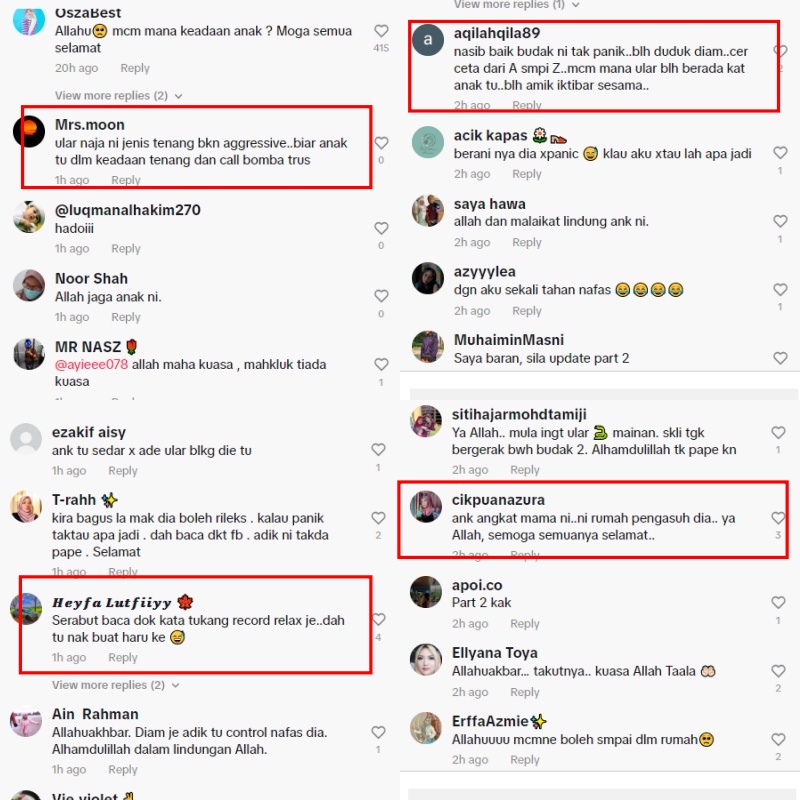
Task: Like OszaBest's comment with 415 likes
Action: tap(381, 31)
